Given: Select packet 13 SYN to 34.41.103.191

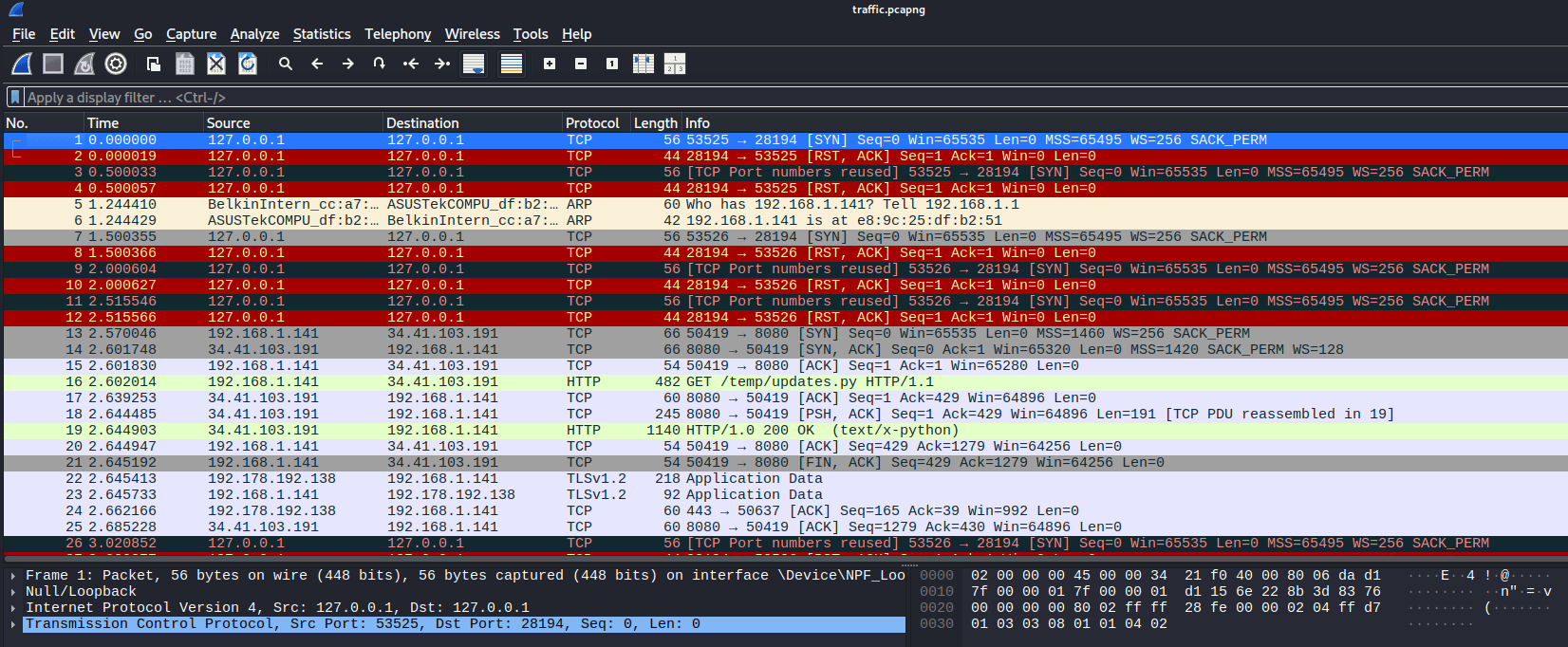Looking at the screenshot, I should coord(785,333).
